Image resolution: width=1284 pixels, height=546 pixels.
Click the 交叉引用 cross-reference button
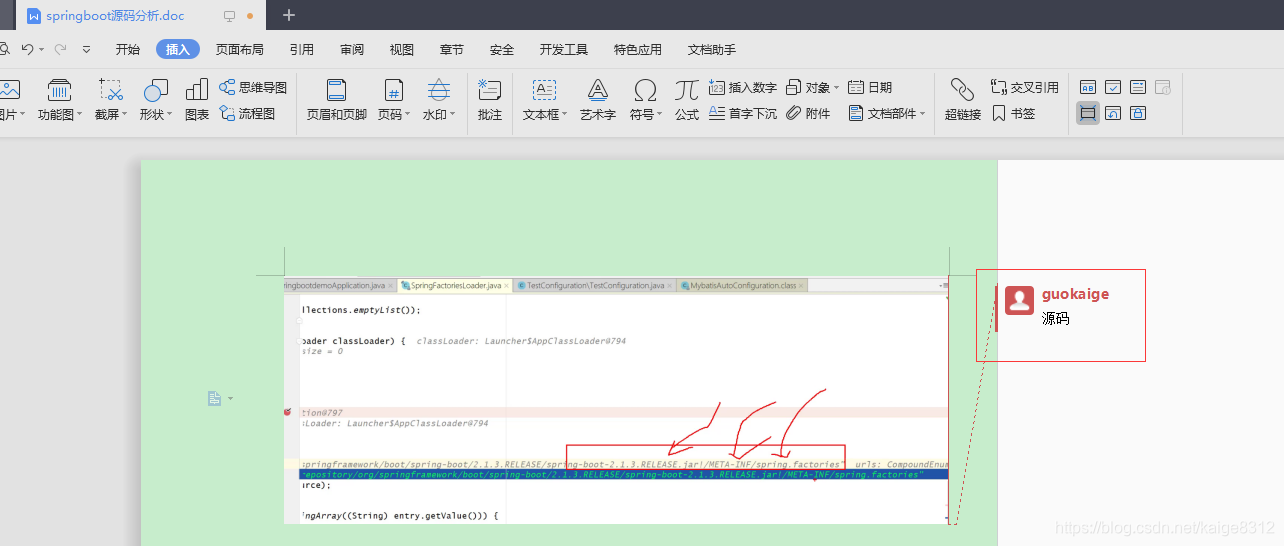(x=1025, y=88)
